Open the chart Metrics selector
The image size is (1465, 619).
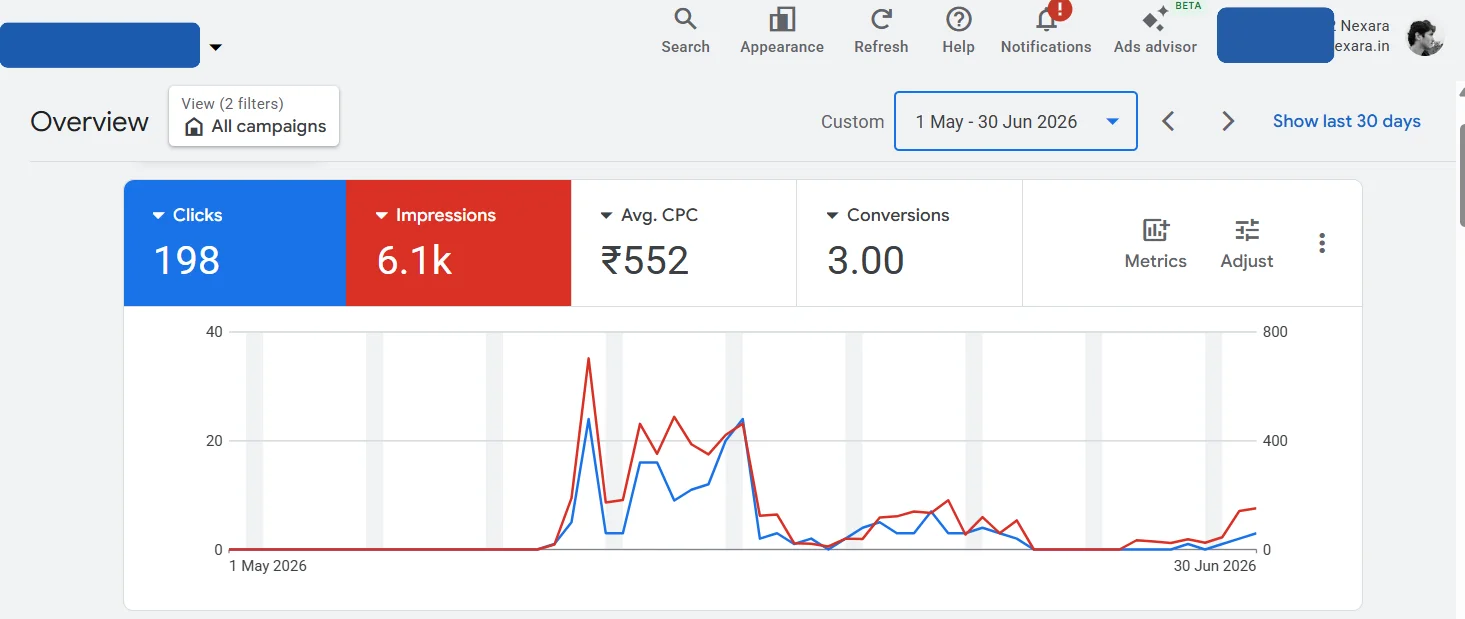tap(1155, 243)
